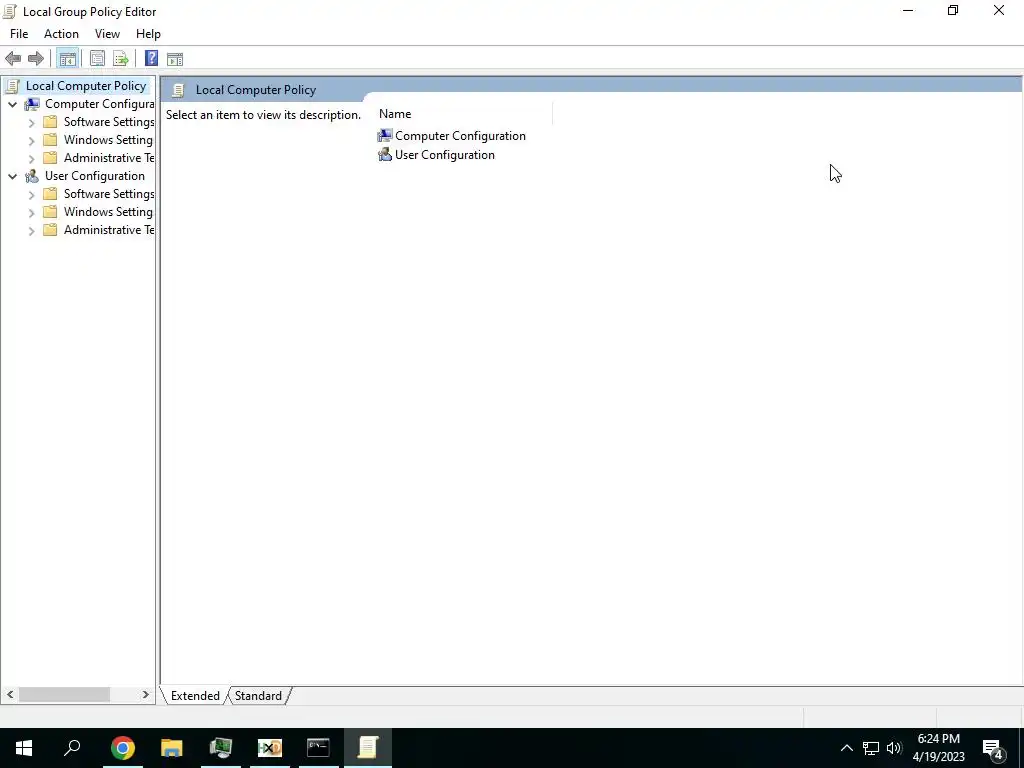Image resolution: width=1024 pixels, height=768 pixels.
Task: Click the tree pane's right scroll arrow
Action: (146, 694)
